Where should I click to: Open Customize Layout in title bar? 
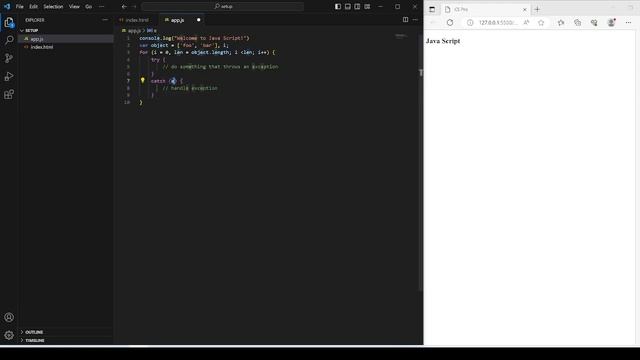click(x=367, y=7)
